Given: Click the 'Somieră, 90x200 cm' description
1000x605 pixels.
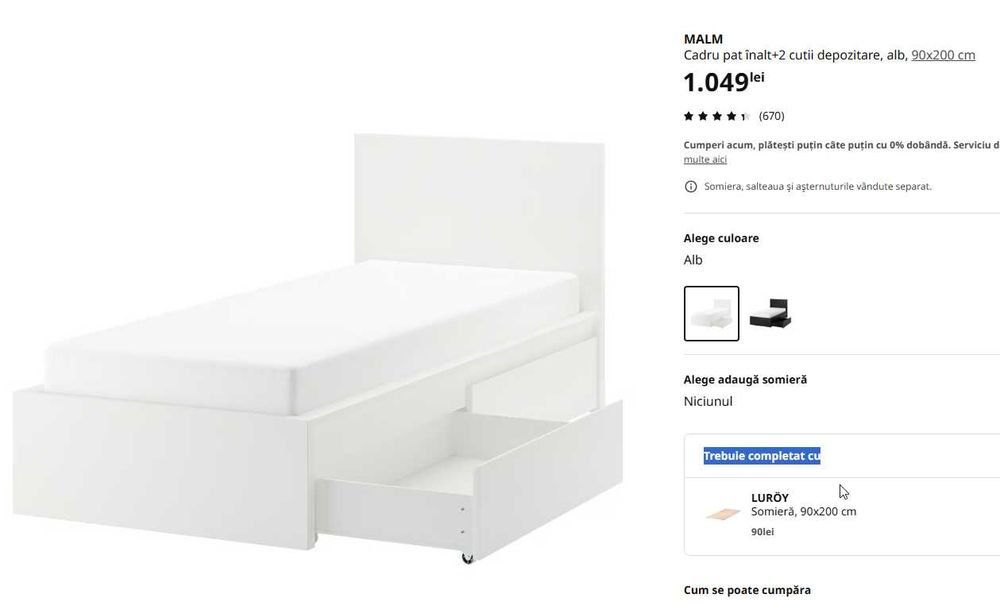Looking at the screenshot, I should (x=804, y=511).
